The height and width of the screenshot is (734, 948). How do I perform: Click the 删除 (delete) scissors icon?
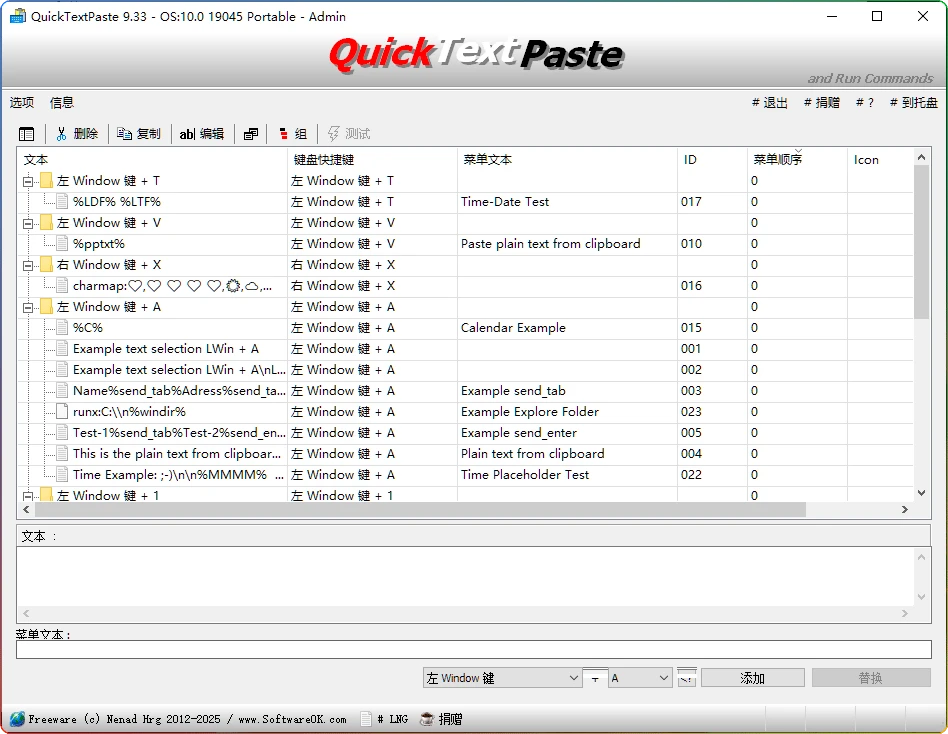pyautogui.click(x=60, y=133)
